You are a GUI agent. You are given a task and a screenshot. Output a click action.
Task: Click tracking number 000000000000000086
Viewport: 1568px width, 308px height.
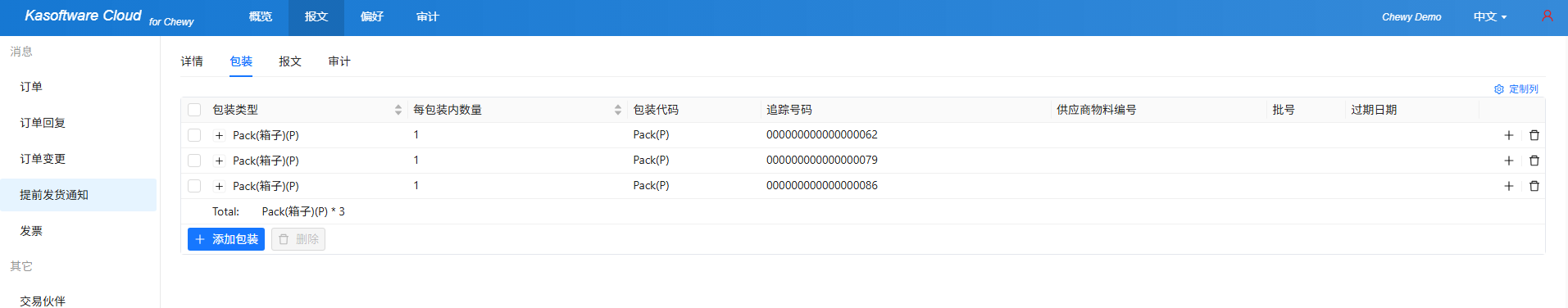[x=822, y=185]
